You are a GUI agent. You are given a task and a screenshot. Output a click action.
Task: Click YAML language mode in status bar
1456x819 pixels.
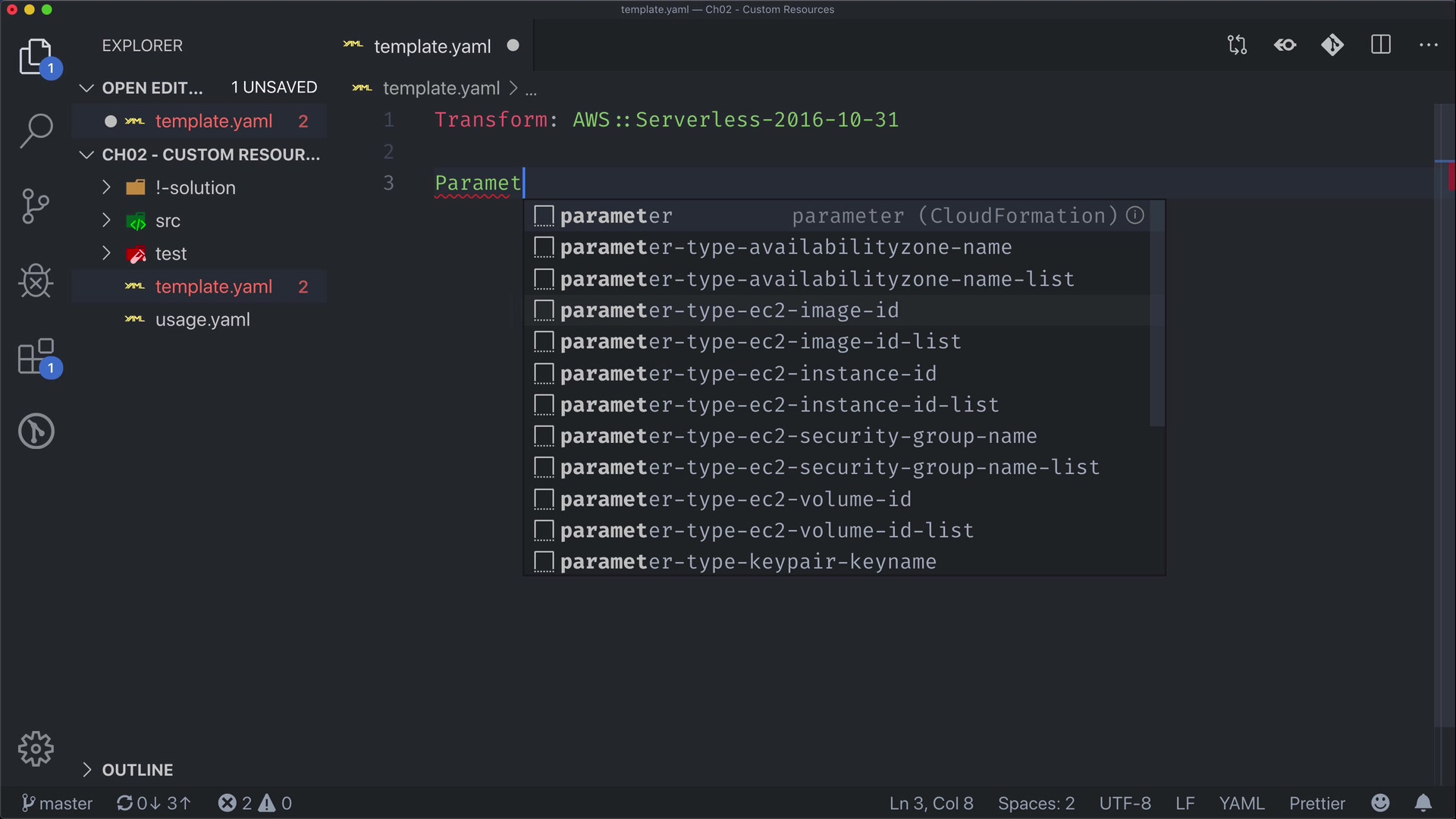tap(1241, 803)
